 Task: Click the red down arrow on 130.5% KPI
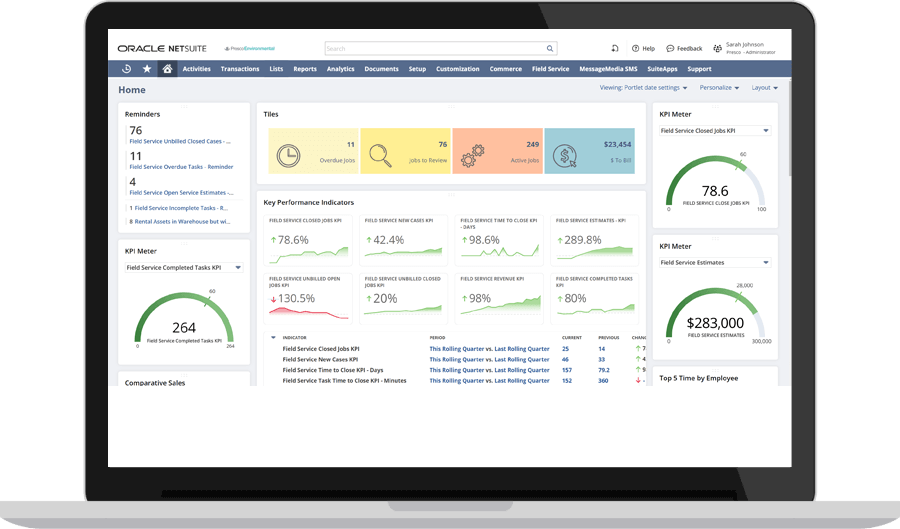coord(273,299)
